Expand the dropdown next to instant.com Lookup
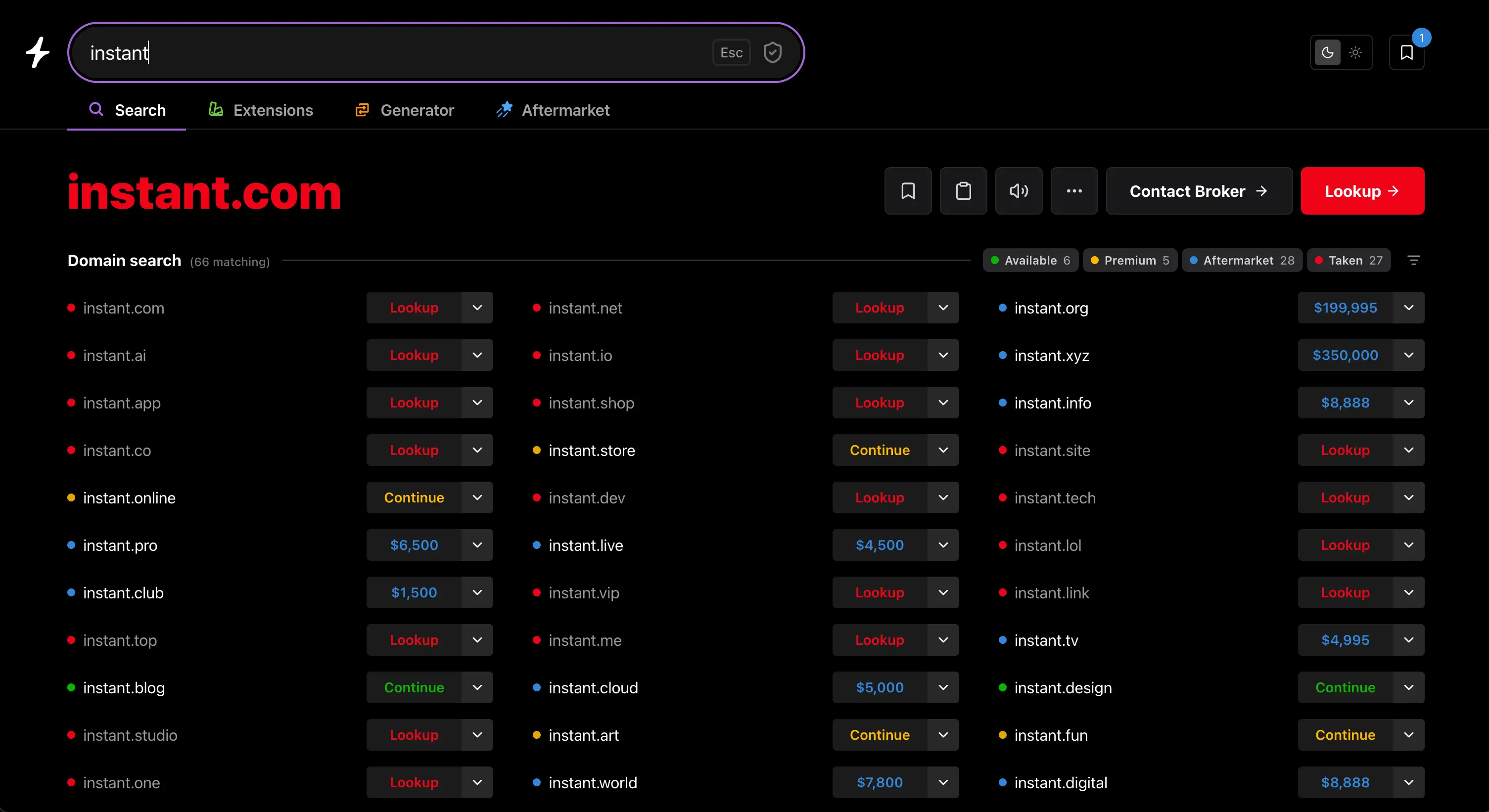Screen dimensions: 1489x812 coord(477,308)
